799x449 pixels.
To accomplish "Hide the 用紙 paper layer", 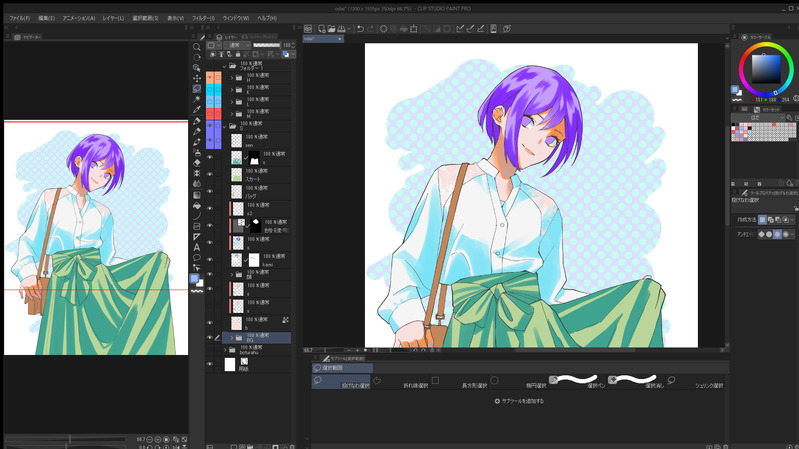I will pos(210,364).
